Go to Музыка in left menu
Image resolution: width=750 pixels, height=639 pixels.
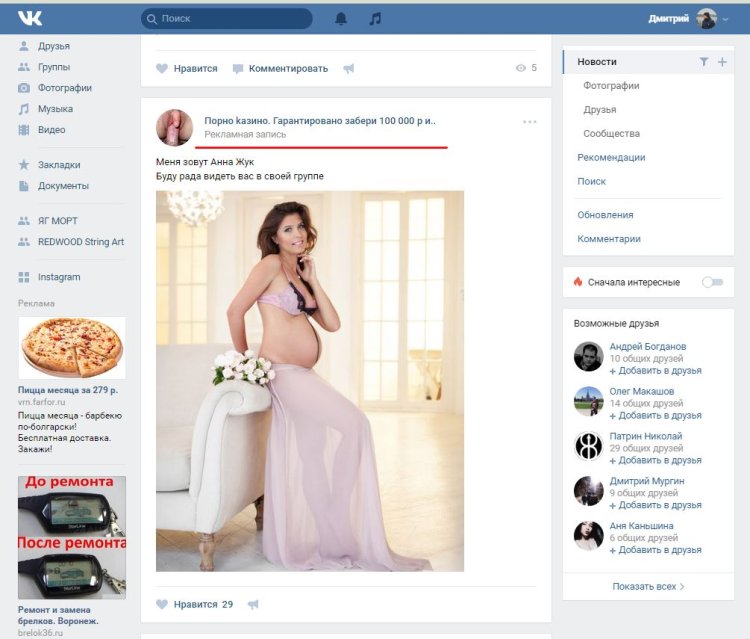(x=55, y=109)
